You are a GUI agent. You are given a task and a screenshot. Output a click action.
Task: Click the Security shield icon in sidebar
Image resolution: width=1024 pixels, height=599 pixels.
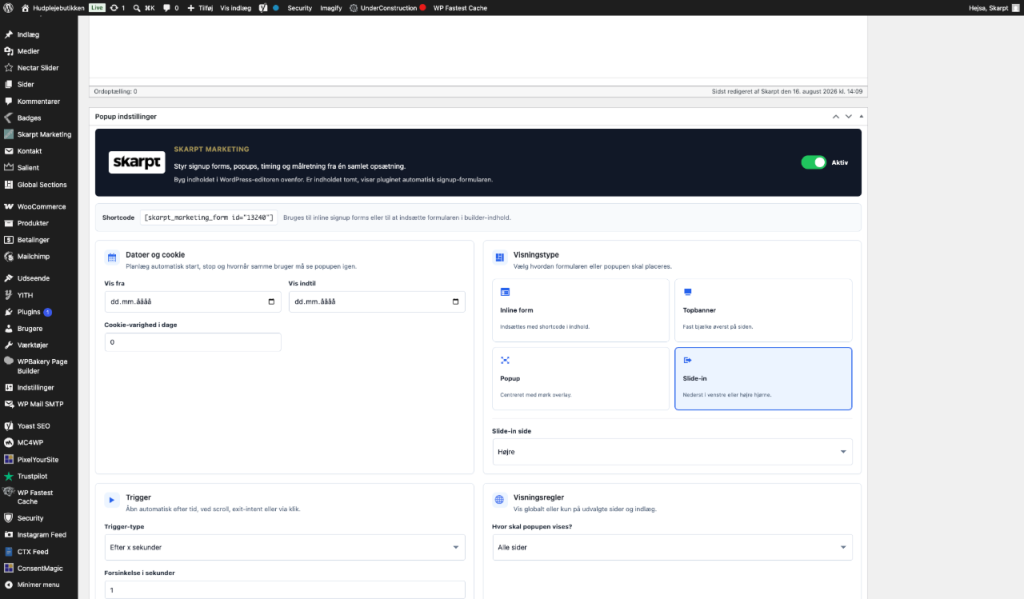tap(8, 518)
